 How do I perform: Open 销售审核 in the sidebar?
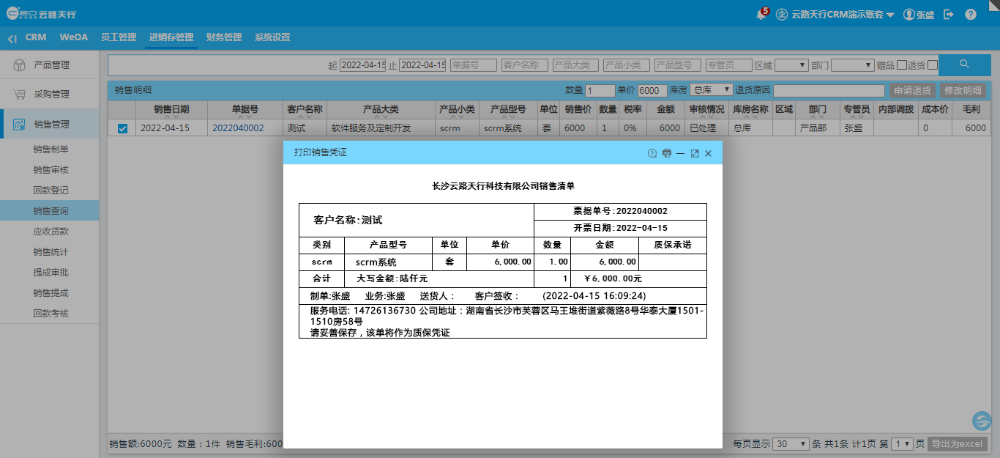coord(50,170)
